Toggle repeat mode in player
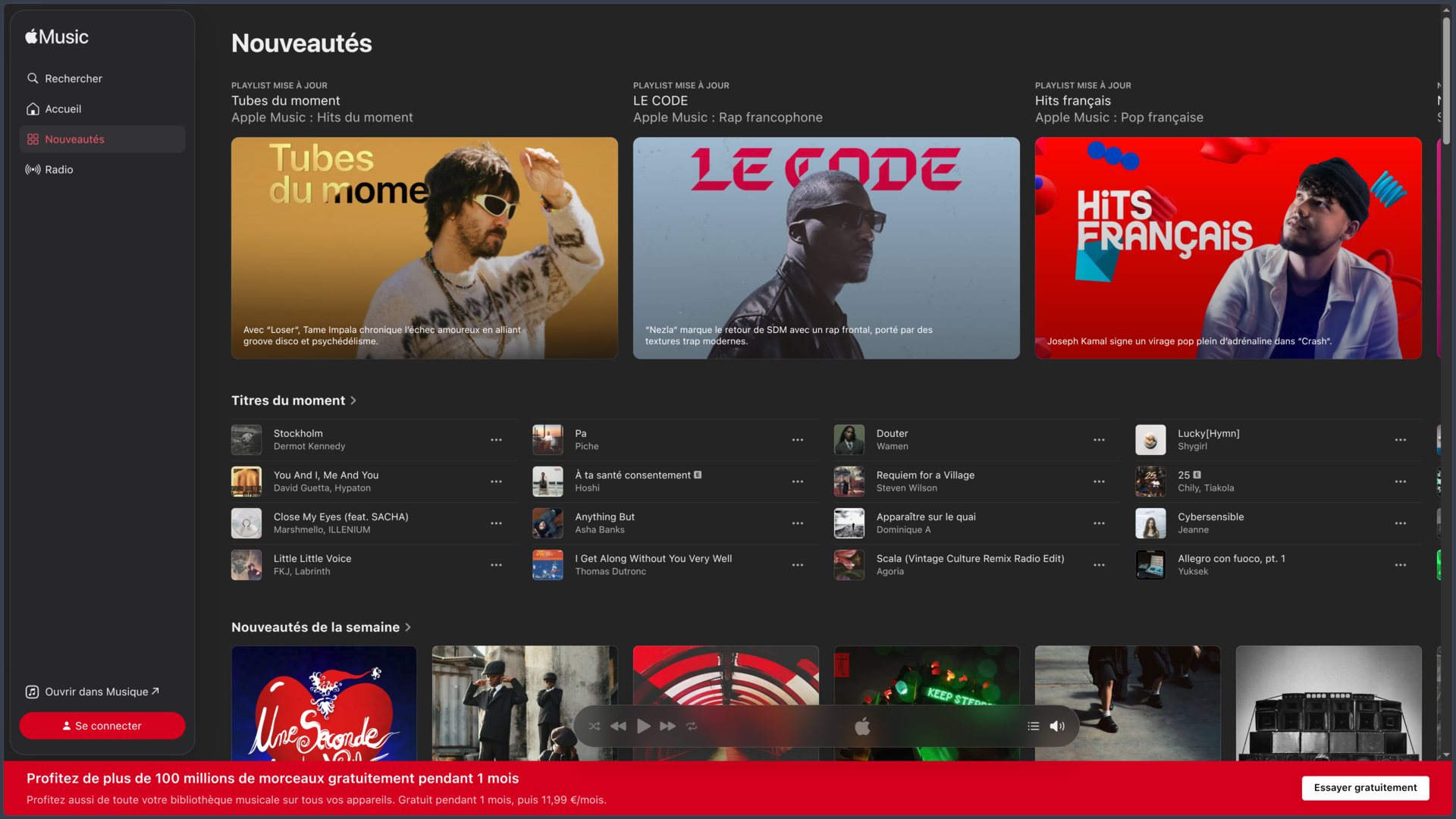 click(x=692, y=726)
